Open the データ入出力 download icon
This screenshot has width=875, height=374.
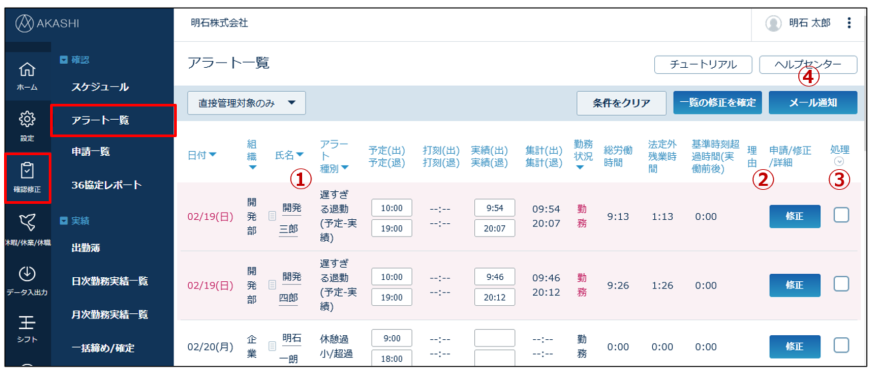27,274
